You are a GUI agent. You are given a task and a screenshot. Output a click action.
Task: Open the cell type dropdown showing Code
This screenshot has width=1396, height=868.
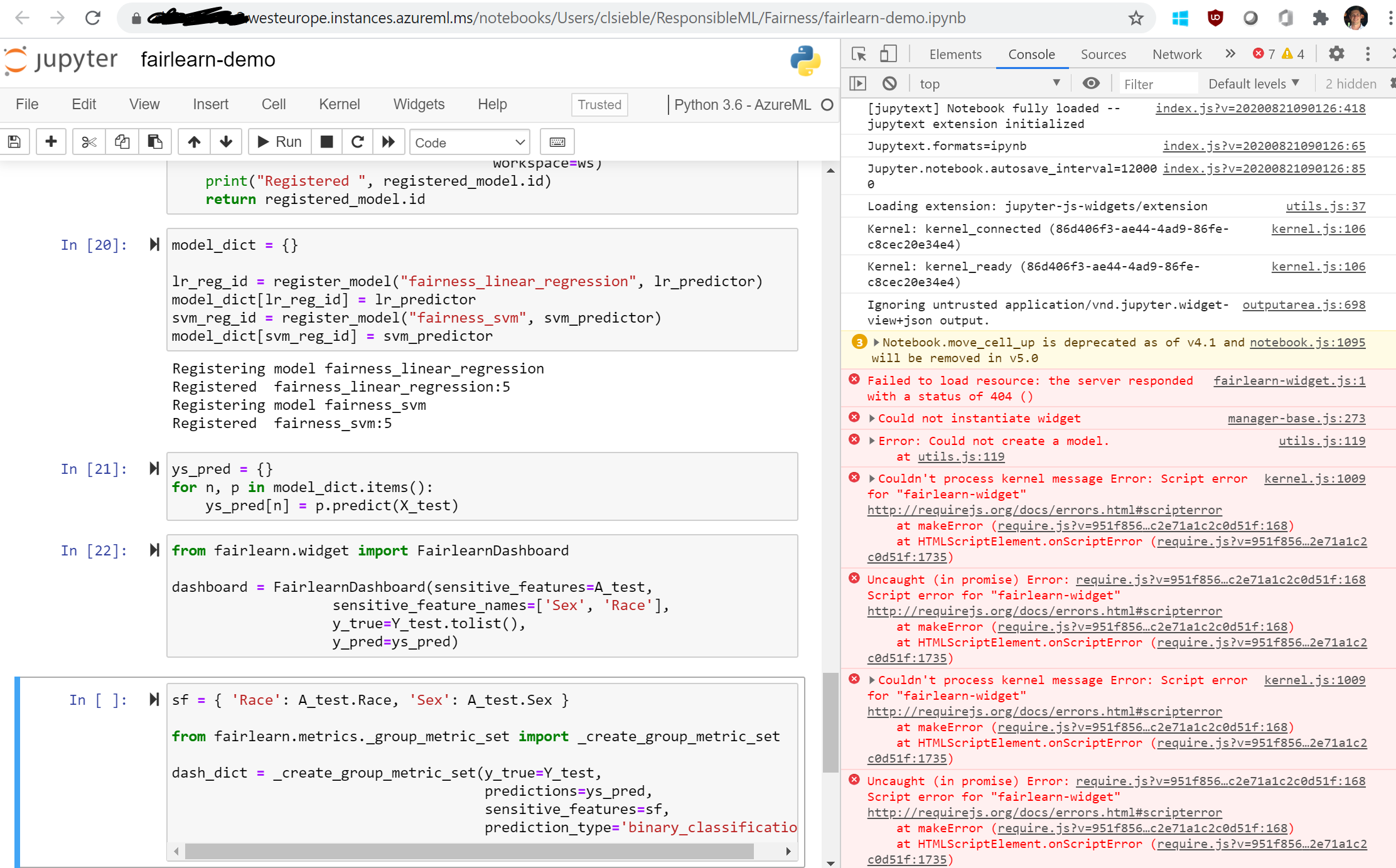pos(470,142)
